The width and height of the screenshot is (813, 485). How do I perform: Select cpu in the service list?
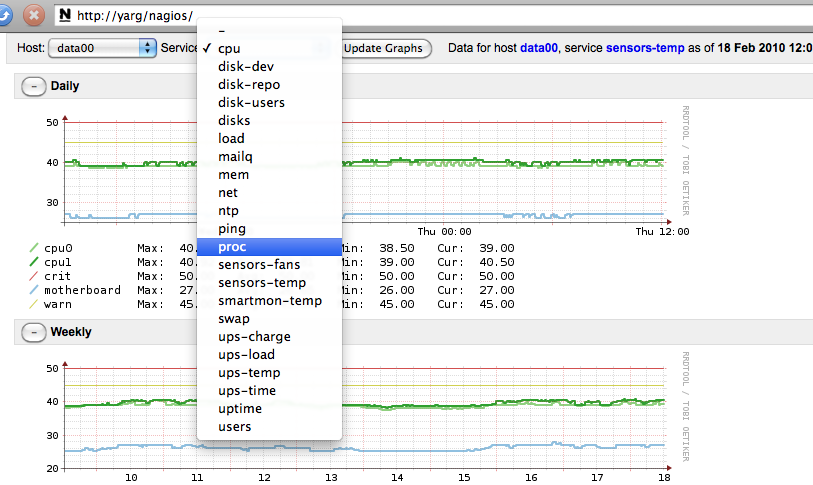click(269, 48)
